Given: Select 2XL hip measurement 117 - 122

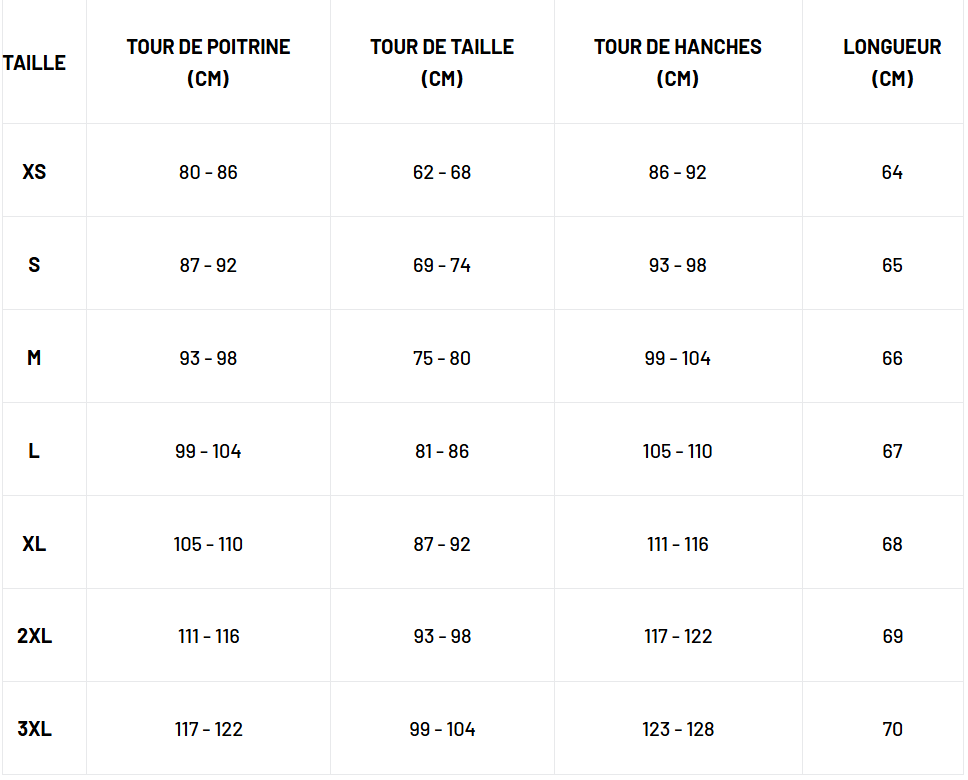Looking at the screenshot, I should (677, 636).
